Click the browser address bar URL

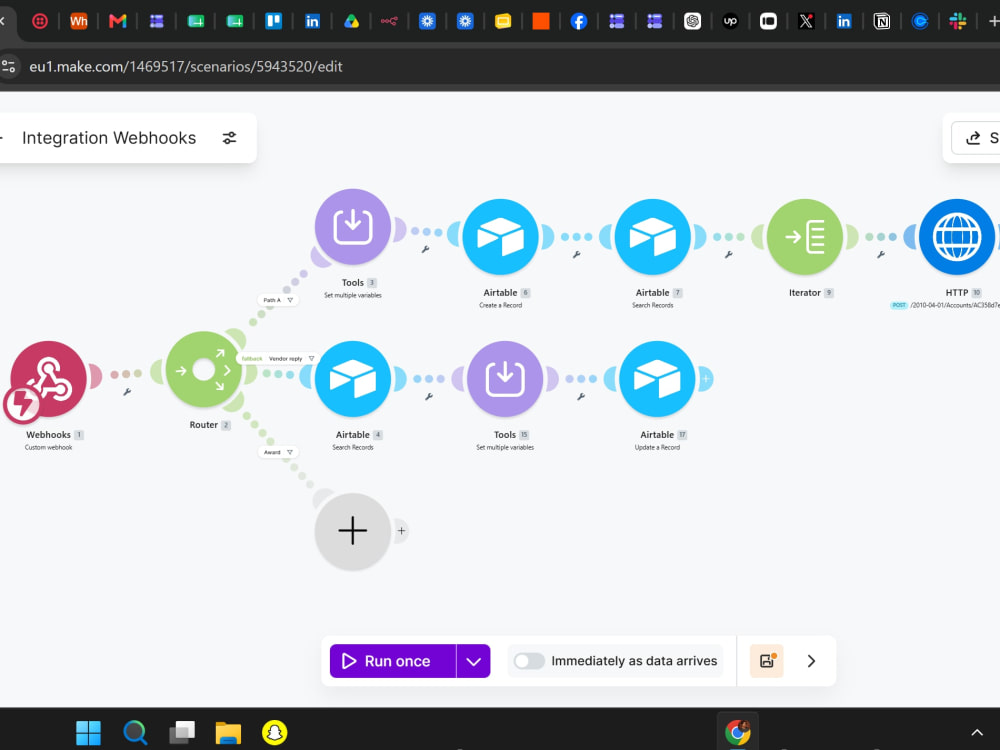click(186, 66)
